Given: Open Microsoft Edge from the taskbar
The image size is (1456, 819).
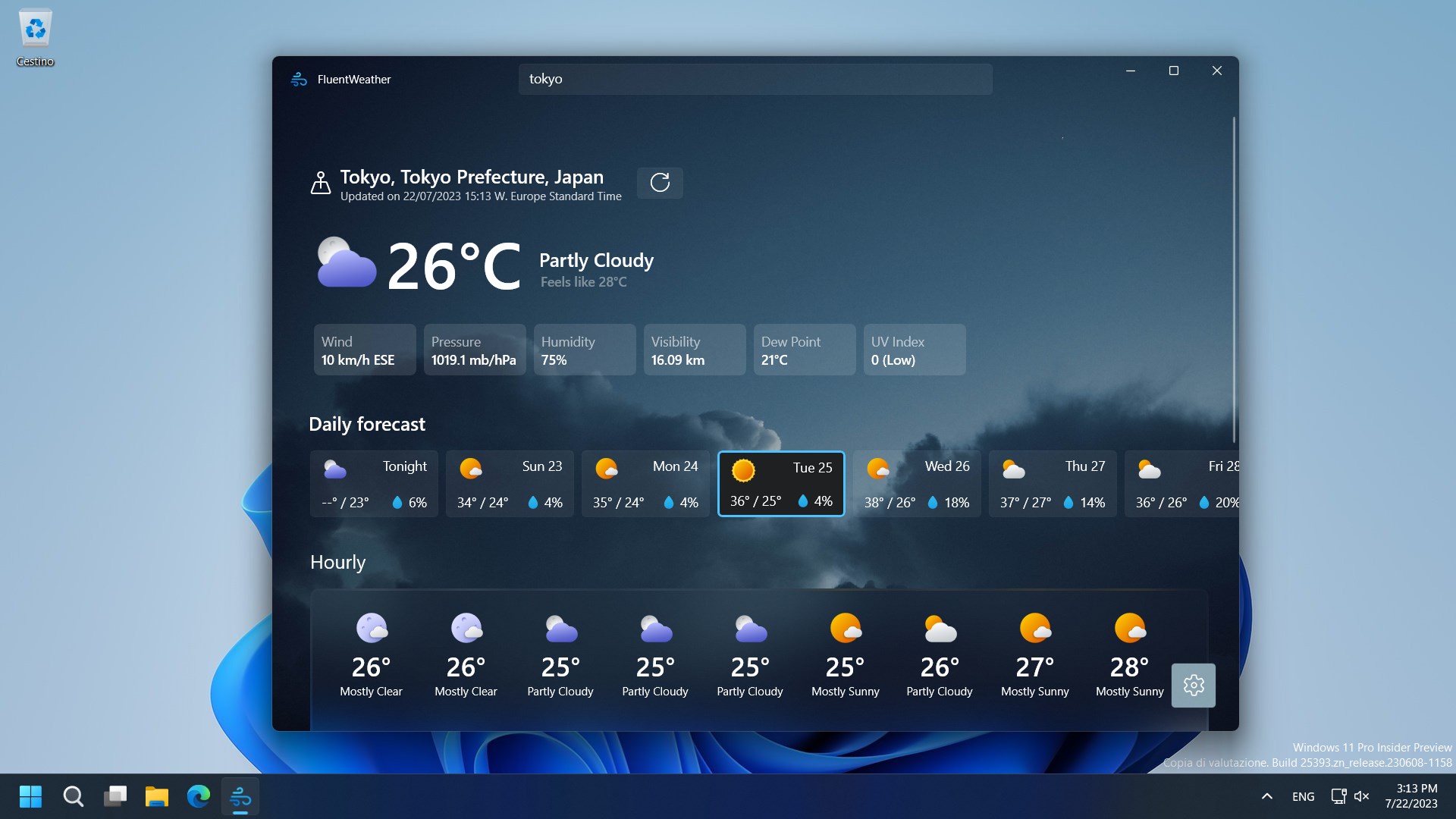Looking at the screenshot, I should click(198, 796).
